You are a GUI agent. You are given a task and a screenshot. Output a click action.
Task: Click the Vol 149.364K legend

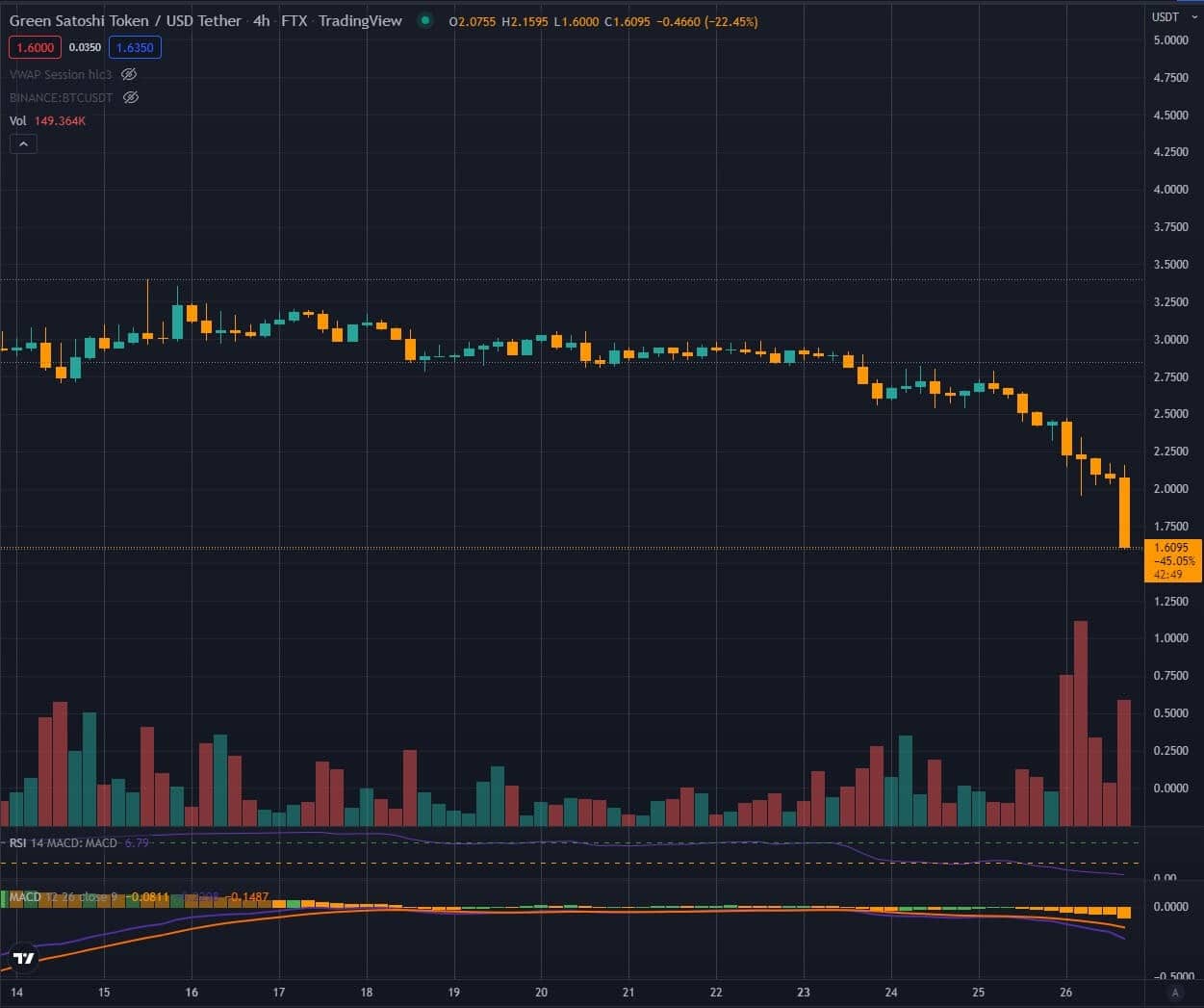click(x=47, y=120)
